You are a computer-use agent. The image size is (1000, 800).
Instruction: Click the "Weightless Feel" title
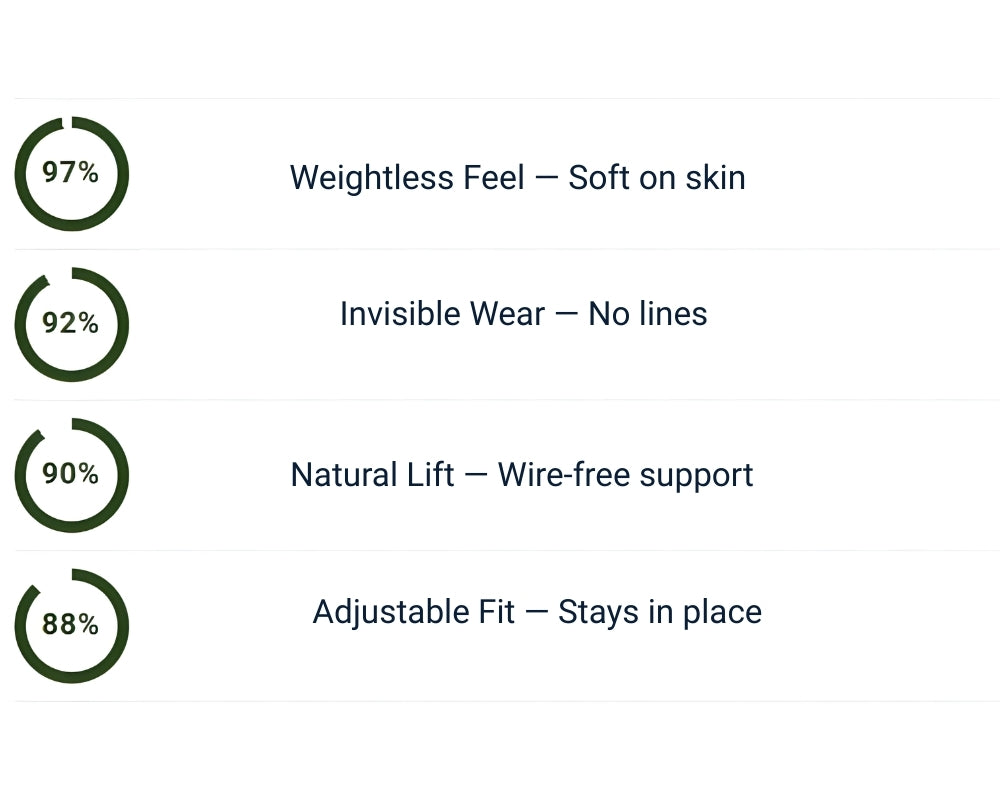click(x=407, y=178)
